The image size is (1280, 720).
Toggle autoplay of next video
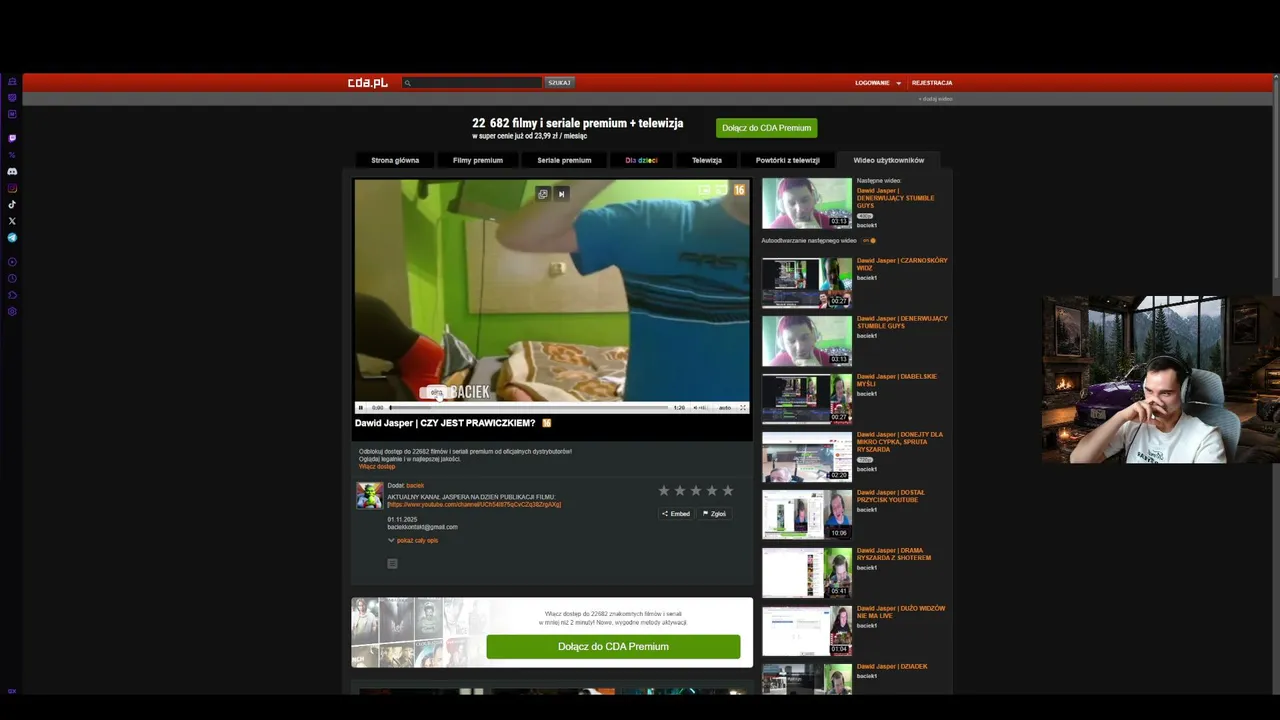(871, 241)
